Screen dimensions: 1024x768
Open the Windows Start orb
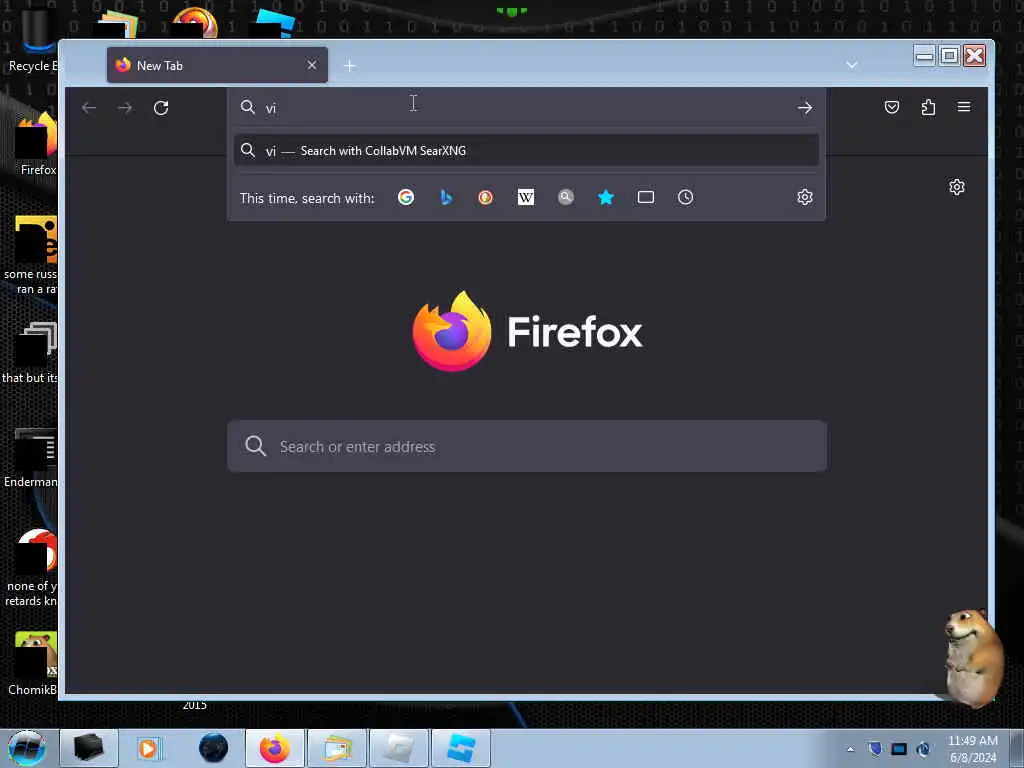click(x=27, y=748)
